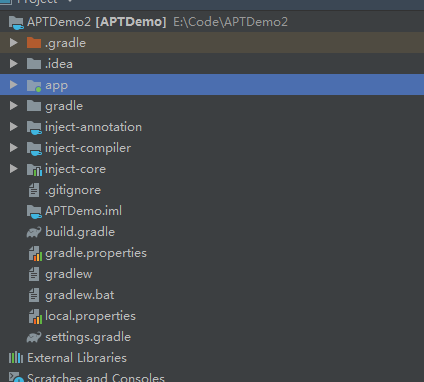Click the External Libraries bars icon
424x382 pixels.
tap(16, 358)
